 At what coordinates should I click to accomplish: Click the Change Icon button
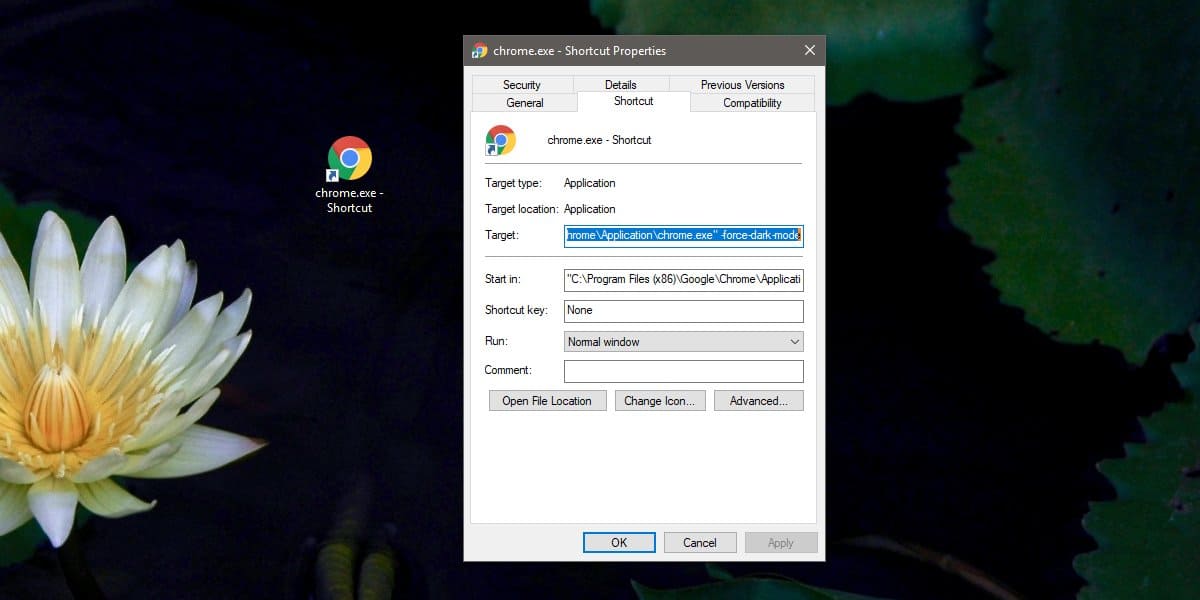(x=660, y=401)
